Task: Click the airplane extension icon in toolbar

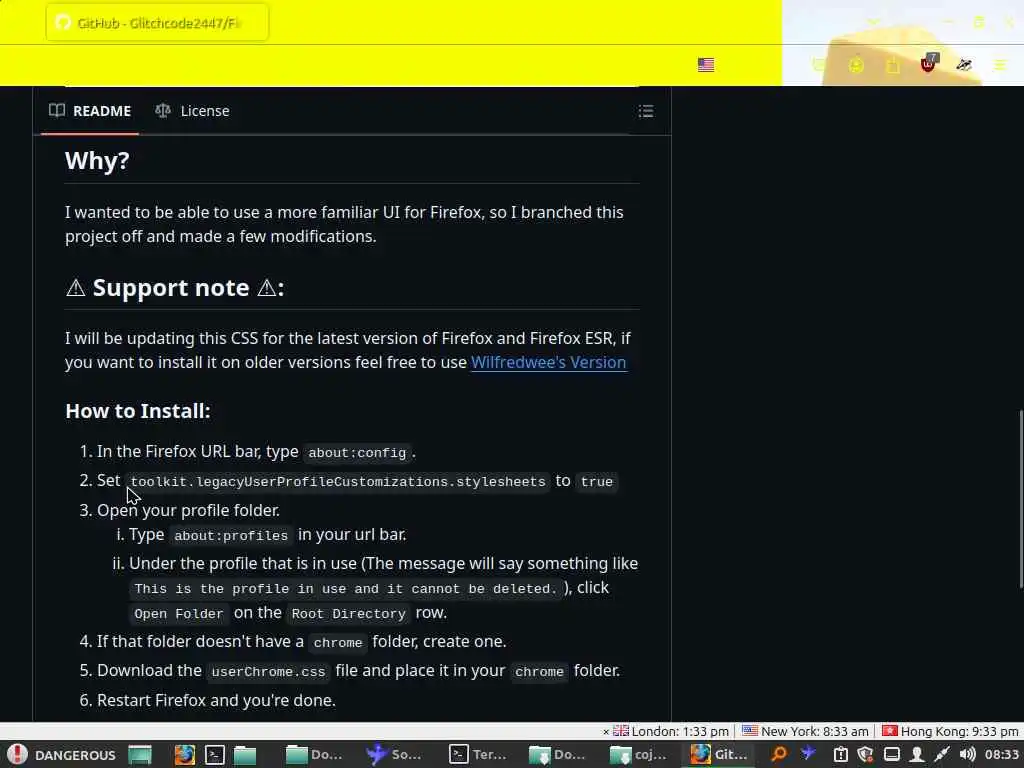Action: [964, 65]
